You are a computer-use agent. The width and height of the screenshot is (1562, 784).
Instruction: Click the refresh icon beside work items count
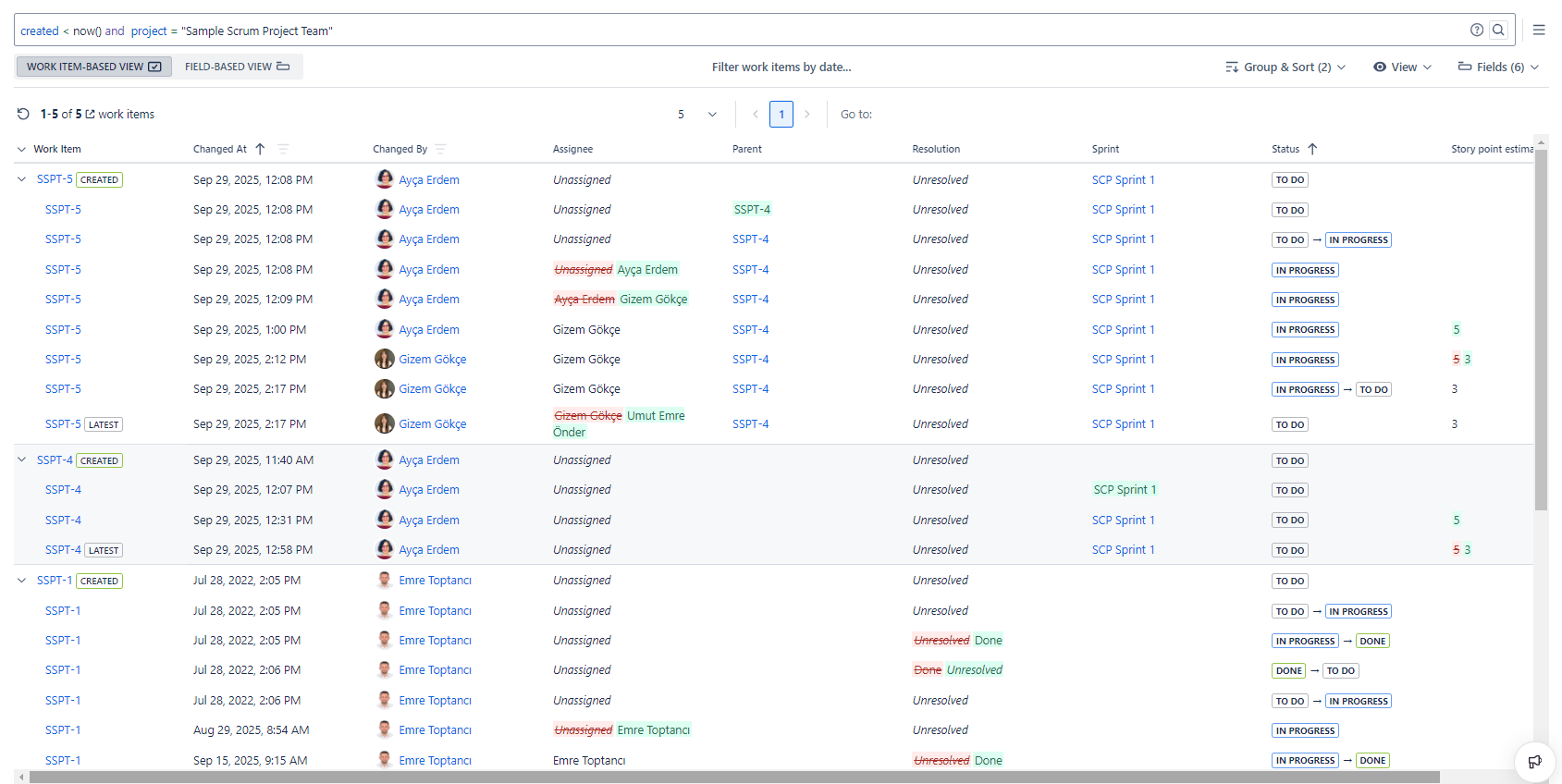coord(23,115)
